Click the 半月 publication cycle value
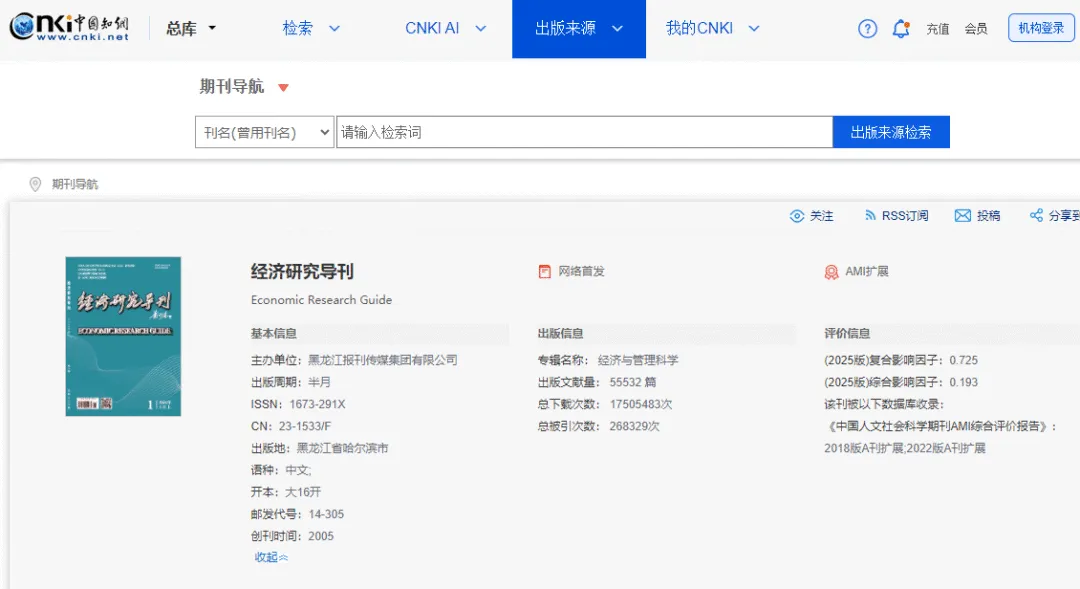 pos(319,382)
